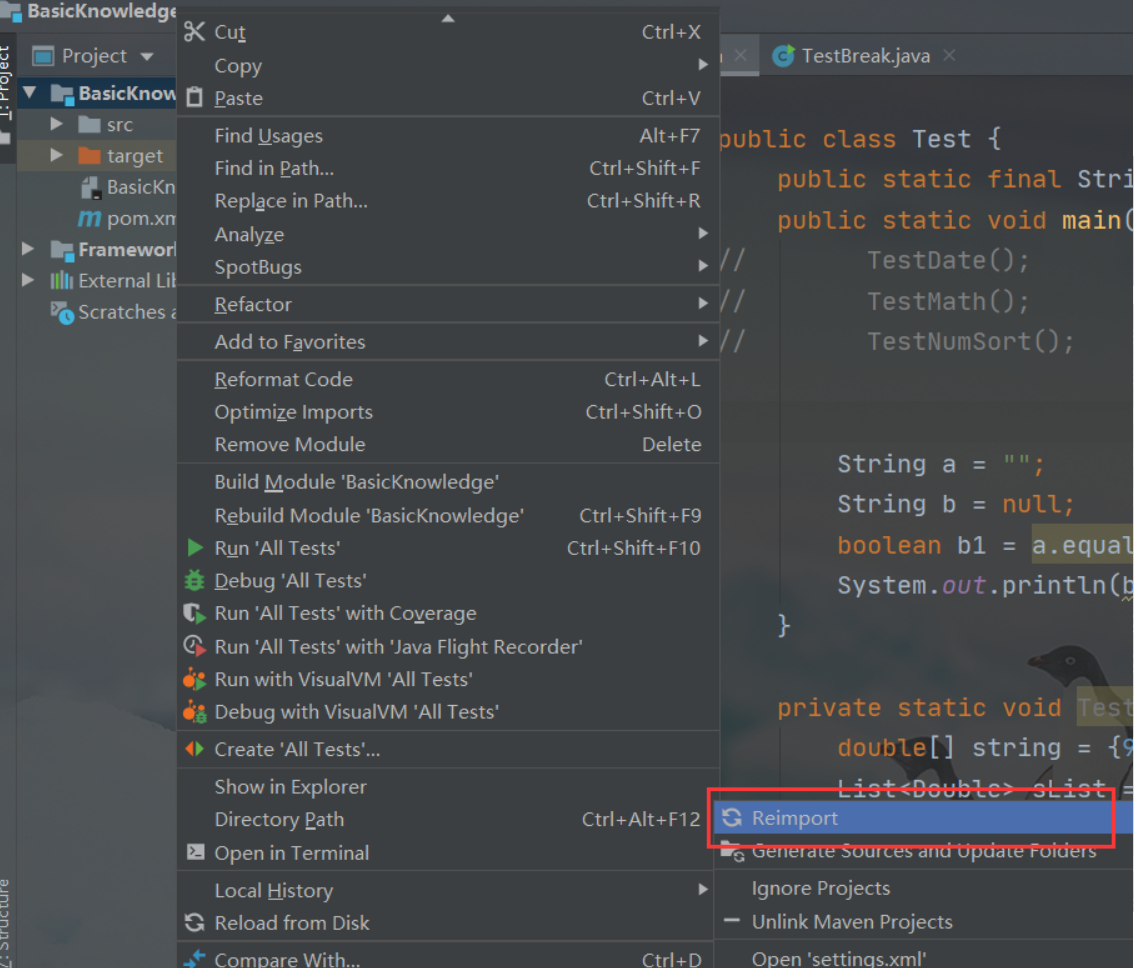
Task: Click the orange target folder icon
Action: tap(89, 155)
